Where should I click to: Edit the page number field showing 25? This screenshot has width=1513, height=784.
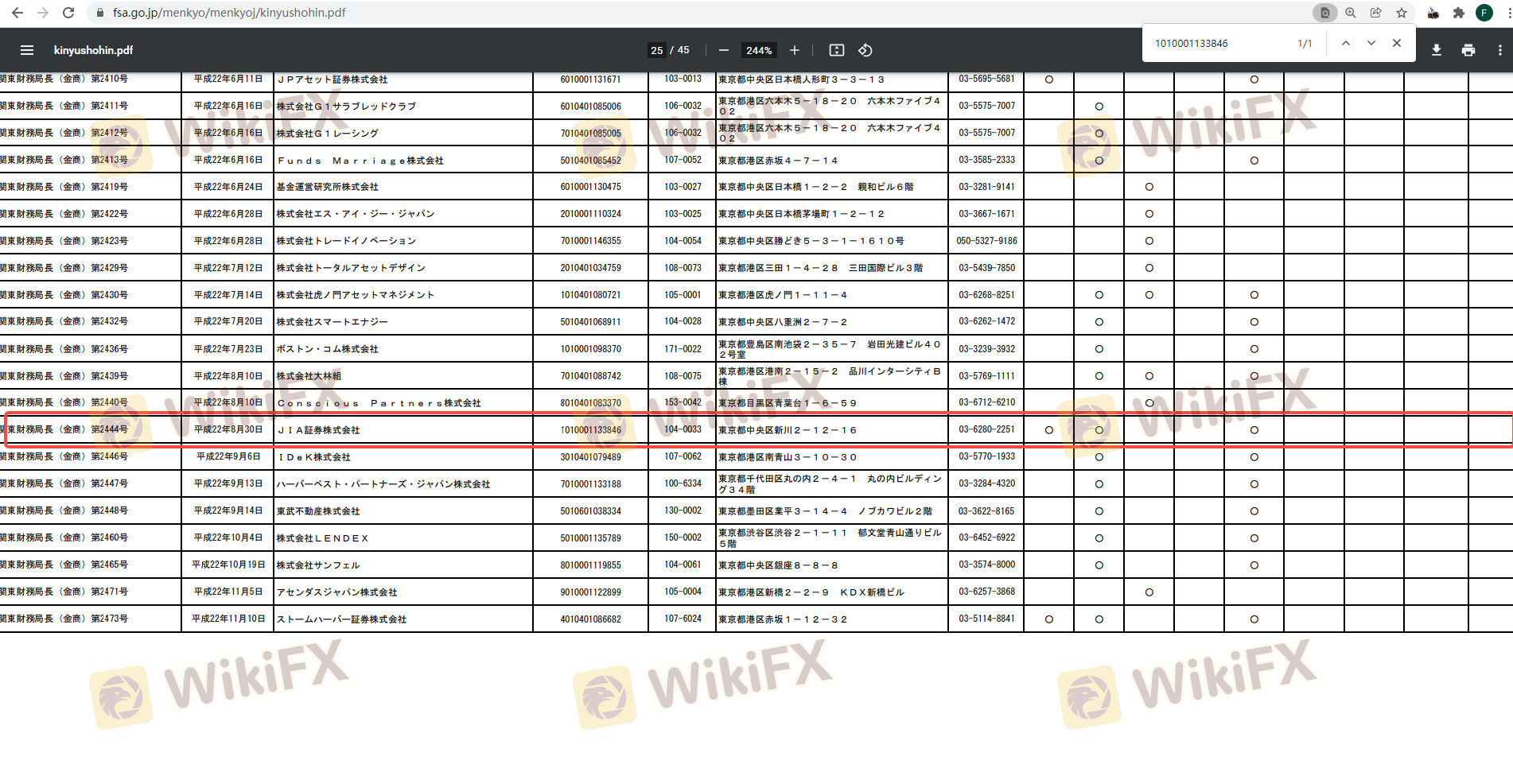pyautogui.click(x=656, y=50)
